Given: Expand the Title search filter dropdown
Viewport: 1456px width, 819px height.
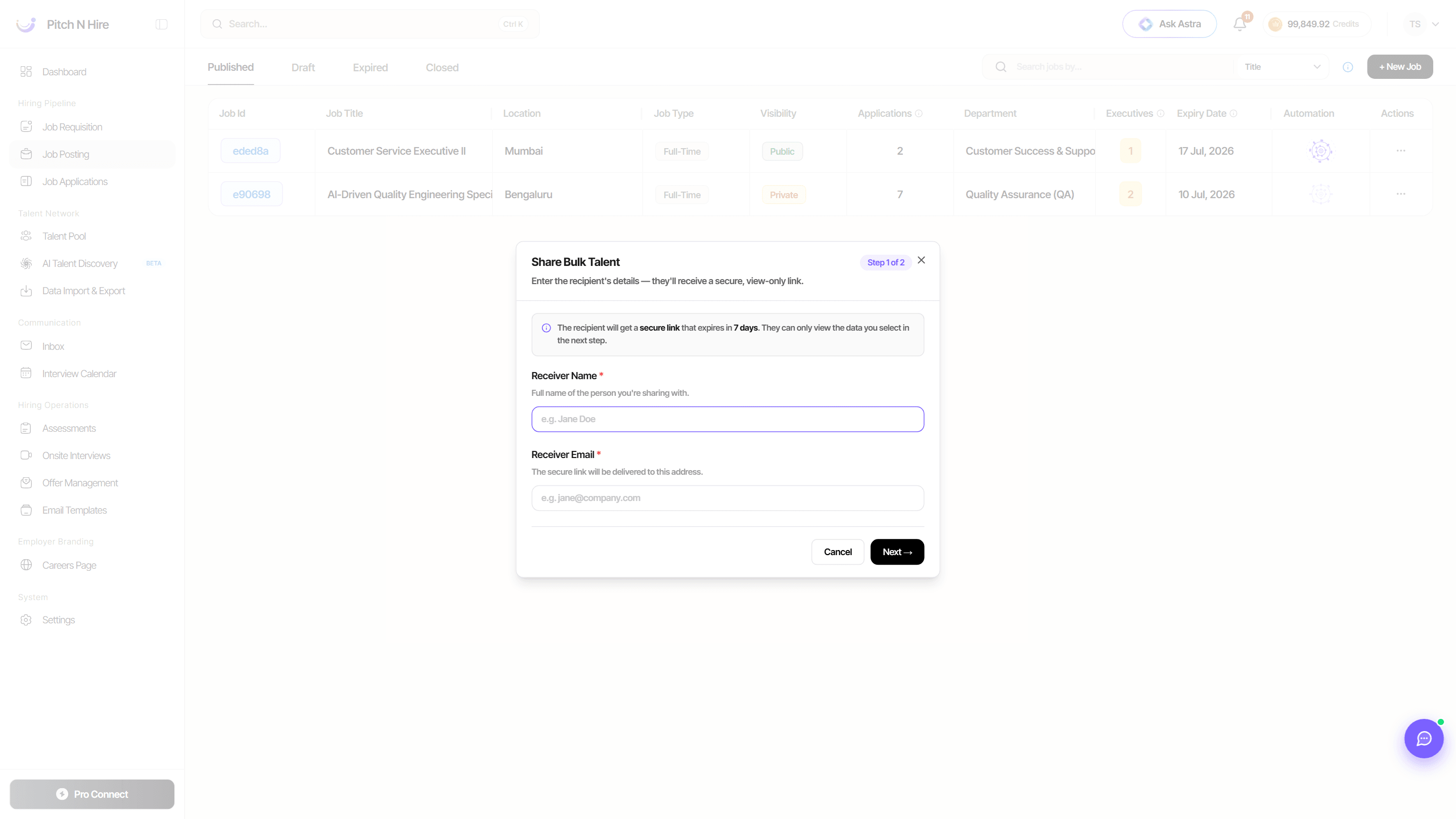Looking at the screenshot, I should (1282, 67).
